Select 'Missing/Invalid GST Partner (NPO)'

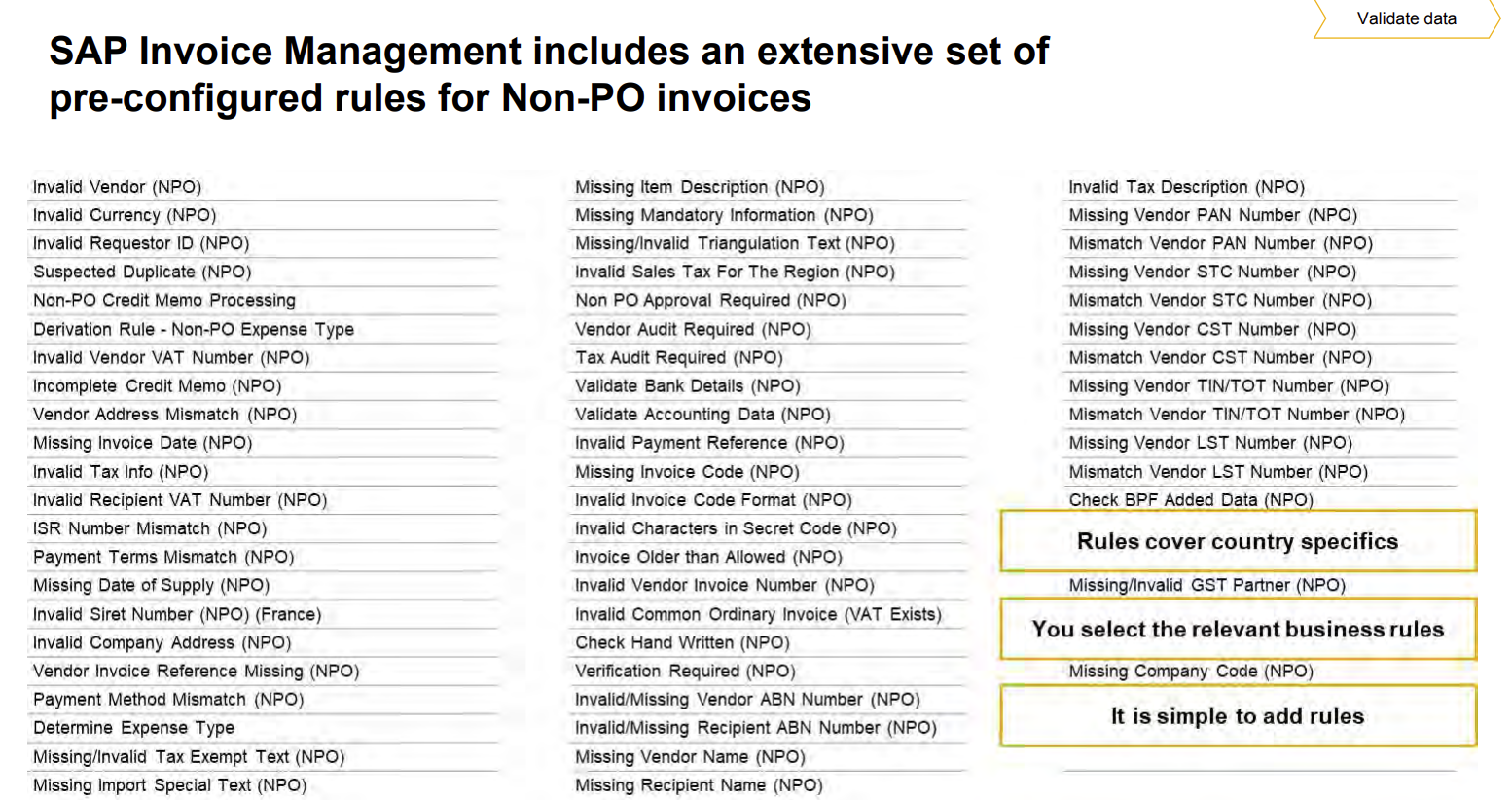[1207, 584]
